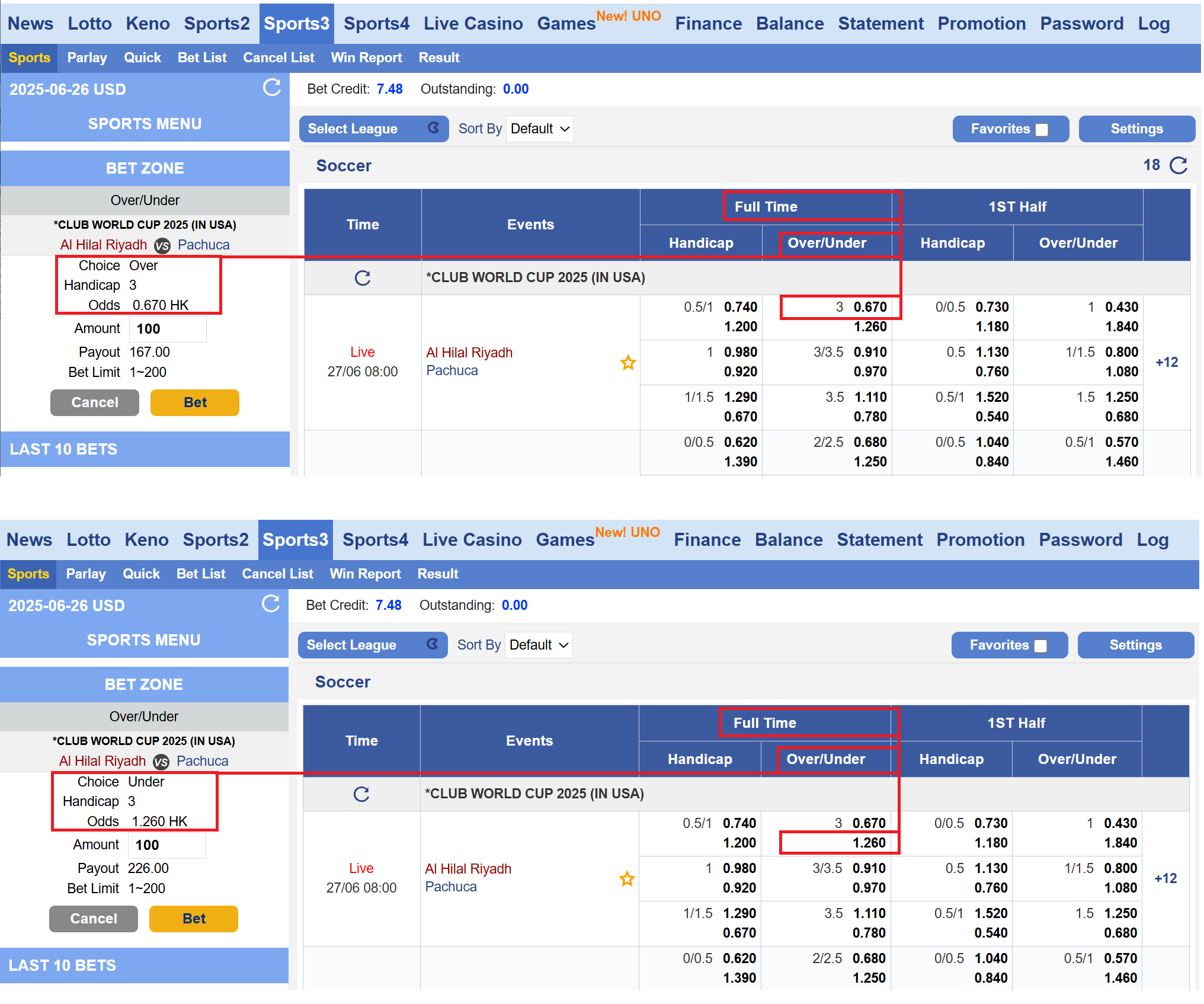This screenshot has height=1004, width=1204.
Task: Tick the Favorites checkbox in lower screenshot
Action: 1040,646
